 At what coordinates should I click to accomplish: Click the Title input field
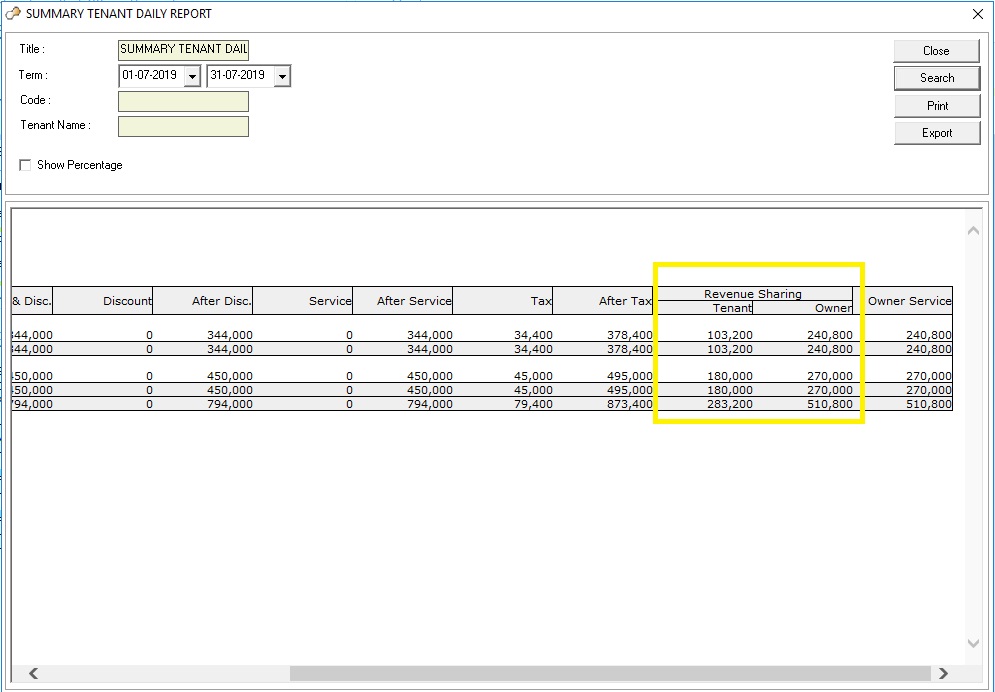click(183, 49)
